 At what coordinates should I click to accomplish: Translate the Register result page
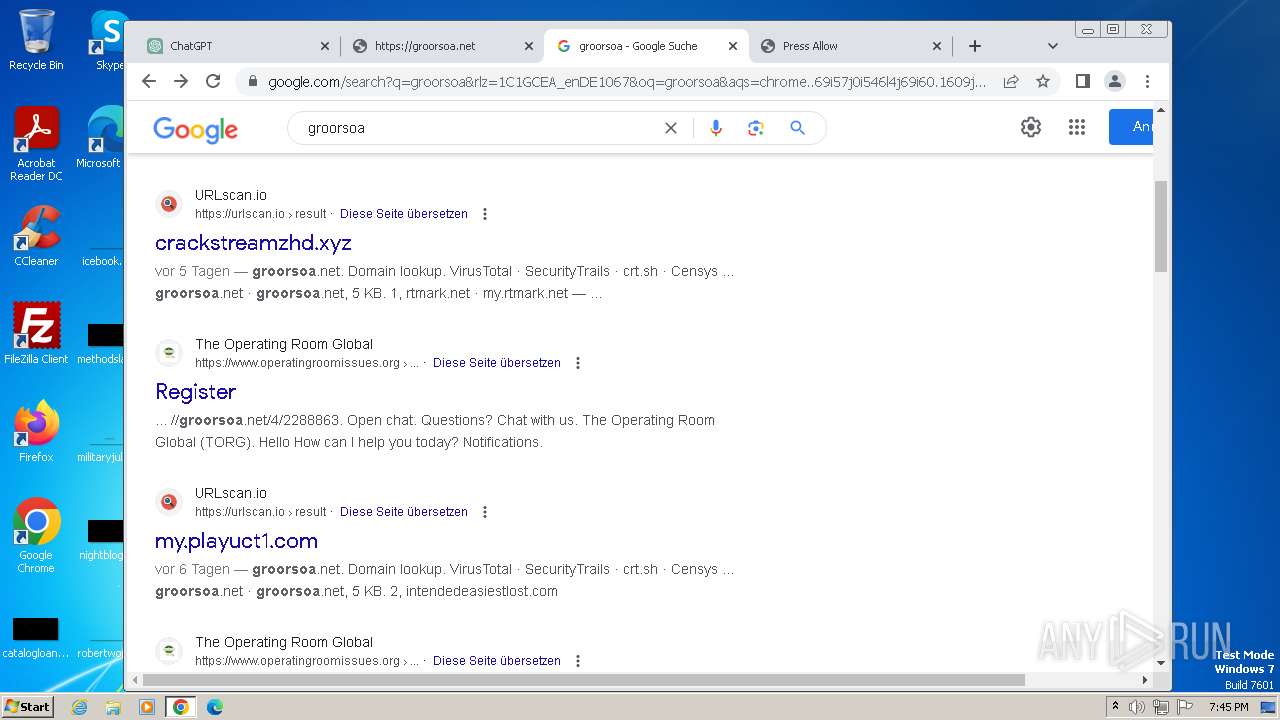click(x=497, y=363)
